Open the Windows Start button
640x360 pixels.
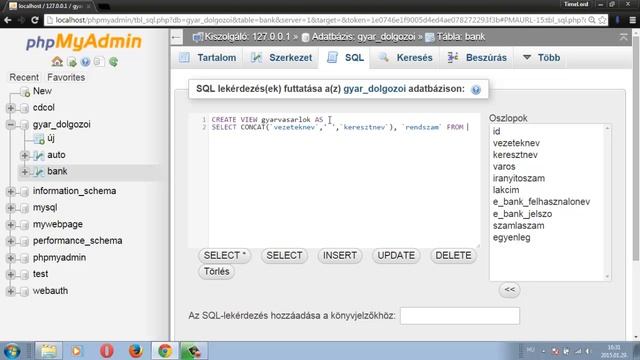12,351
